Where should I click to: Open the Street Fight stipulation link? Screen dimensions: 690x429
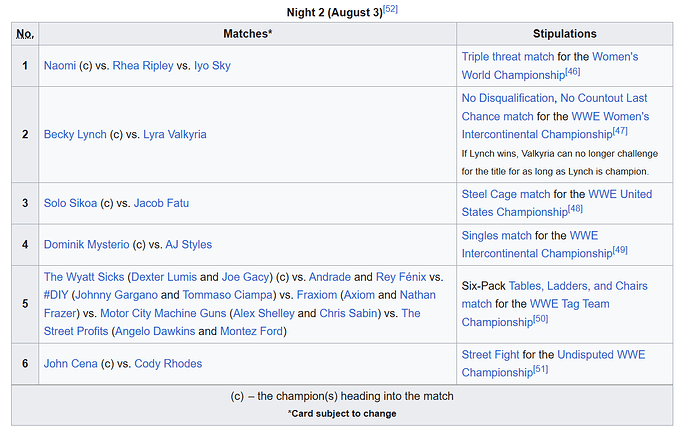(490, 355)
